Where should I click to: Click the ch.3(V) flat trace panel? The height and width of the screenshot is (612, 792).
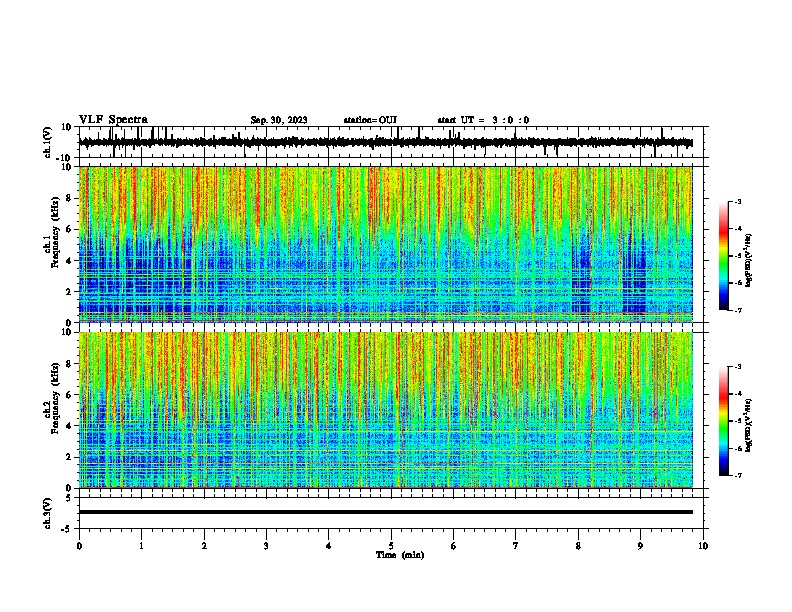tap(393, 513)
